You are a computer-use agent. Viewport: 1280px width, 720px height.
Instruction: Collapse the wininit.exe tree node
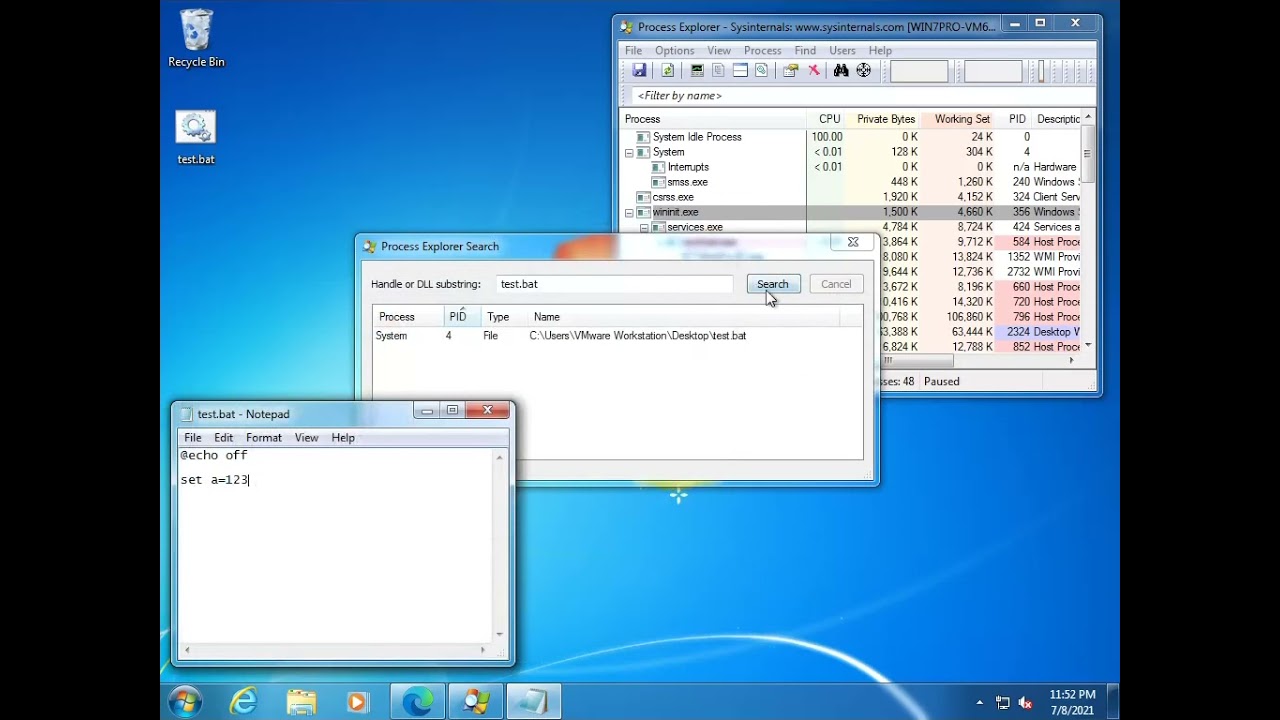tap(630, 212)
